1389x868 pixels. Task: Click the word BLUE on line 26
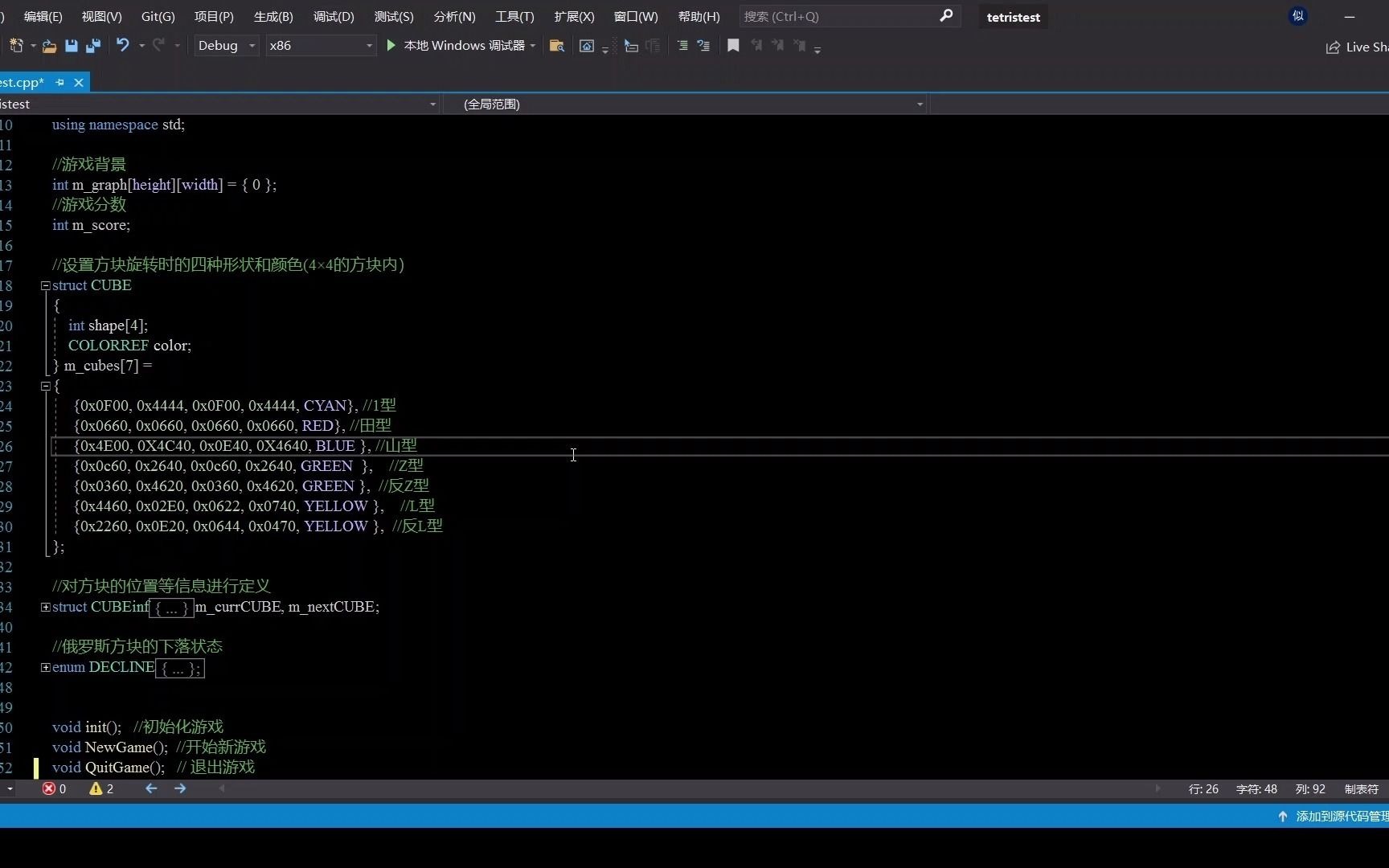click(x=335, y=446)
